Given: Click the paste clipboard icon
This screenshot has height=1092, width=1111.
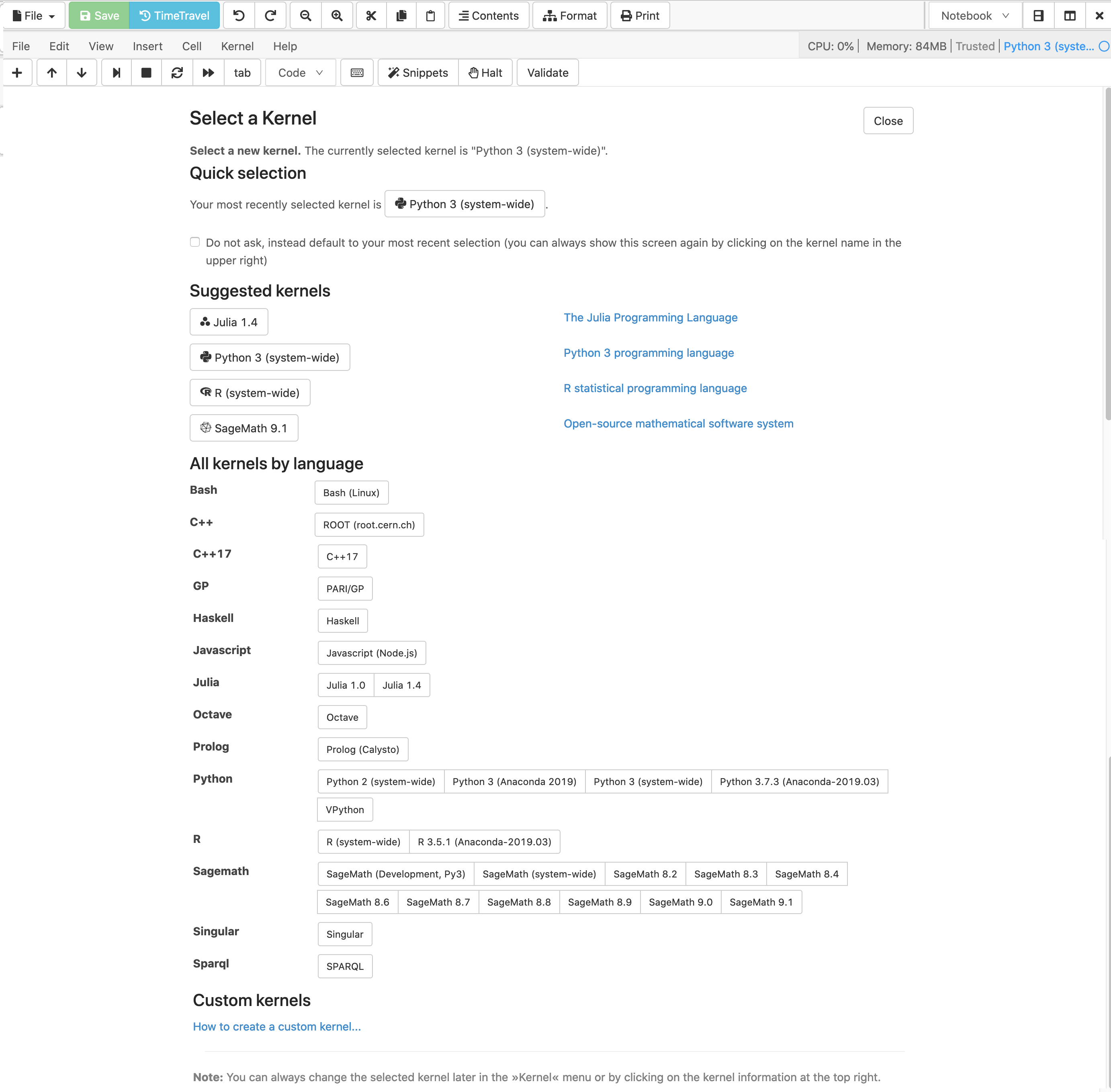Looking at the screenshot, I should point(430,16).
